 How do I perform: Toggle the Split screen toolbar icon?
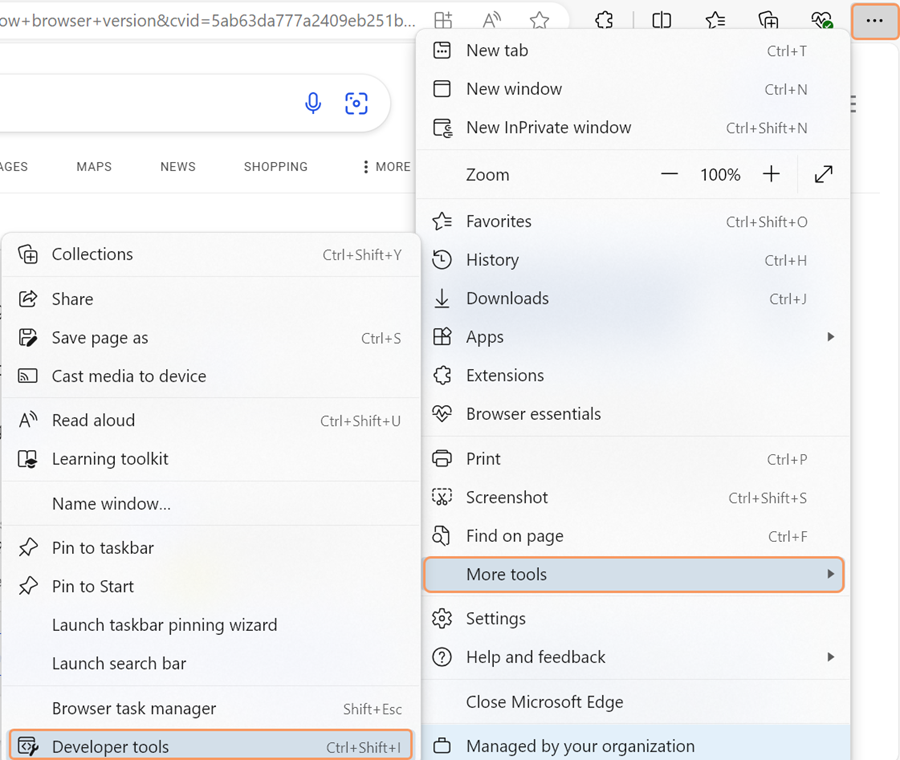point(661,21)
